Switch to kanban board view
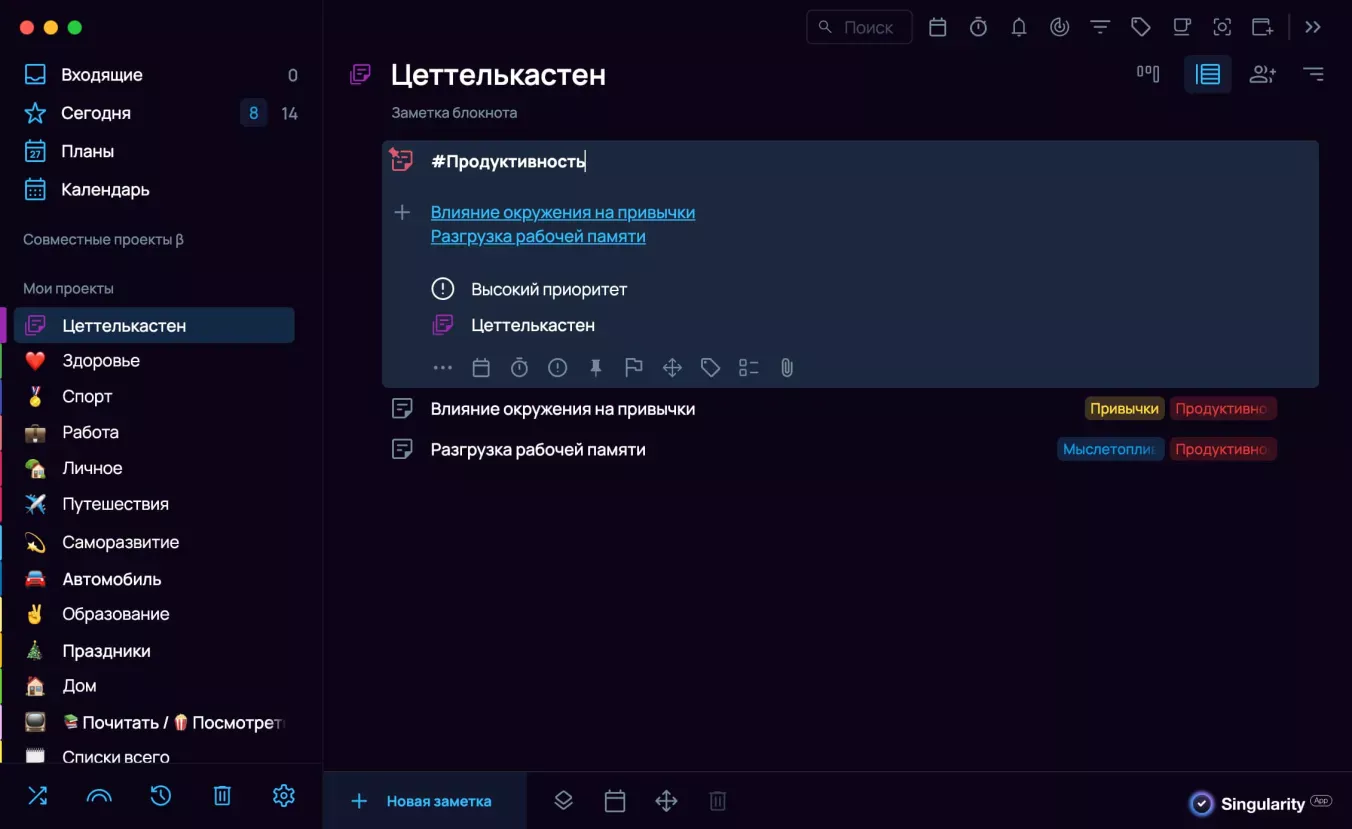The width and height of the screenshot is (1352, 829). tap(1148, 73)
